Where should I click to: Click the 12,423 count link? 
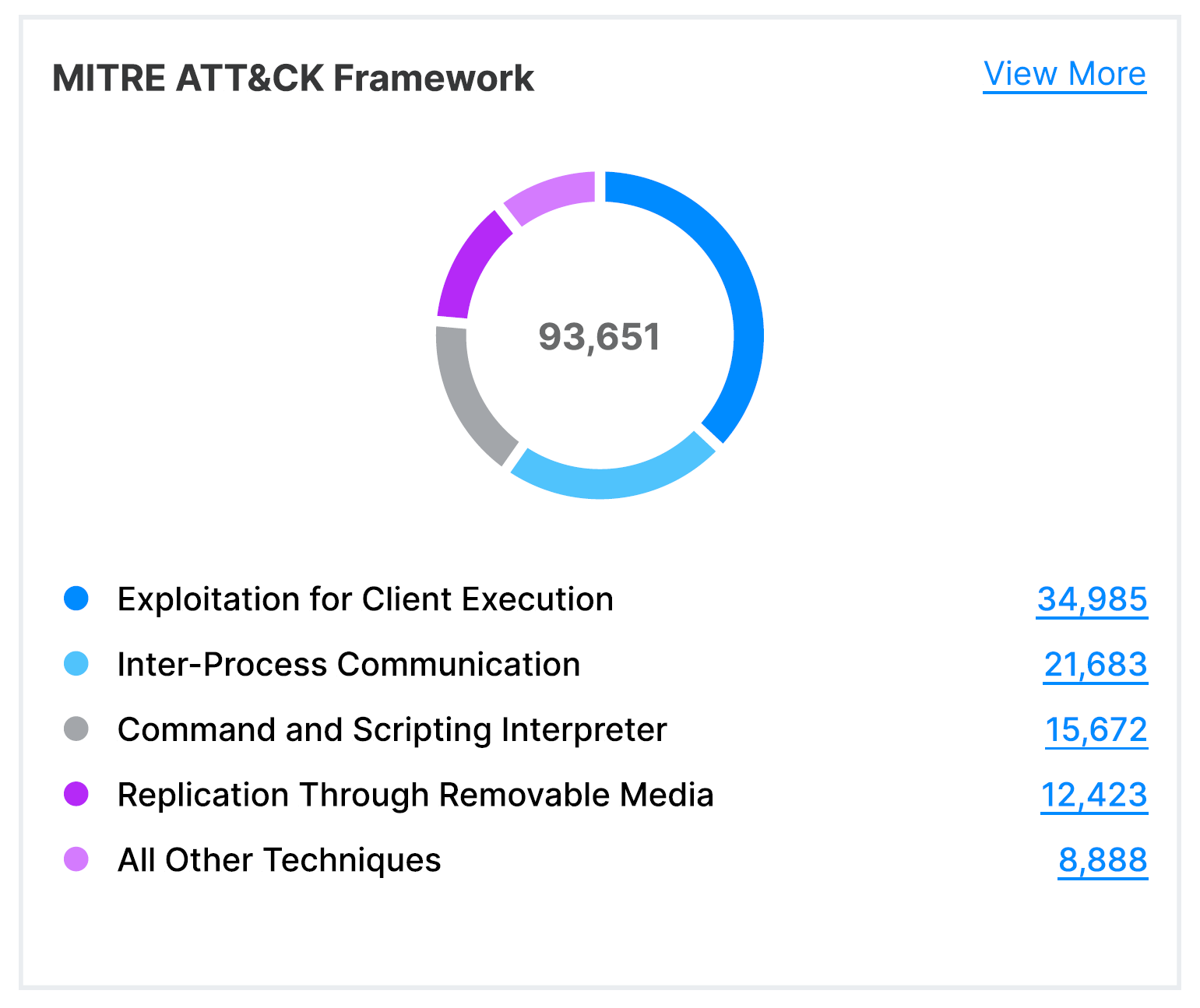tap(1093, 796)
